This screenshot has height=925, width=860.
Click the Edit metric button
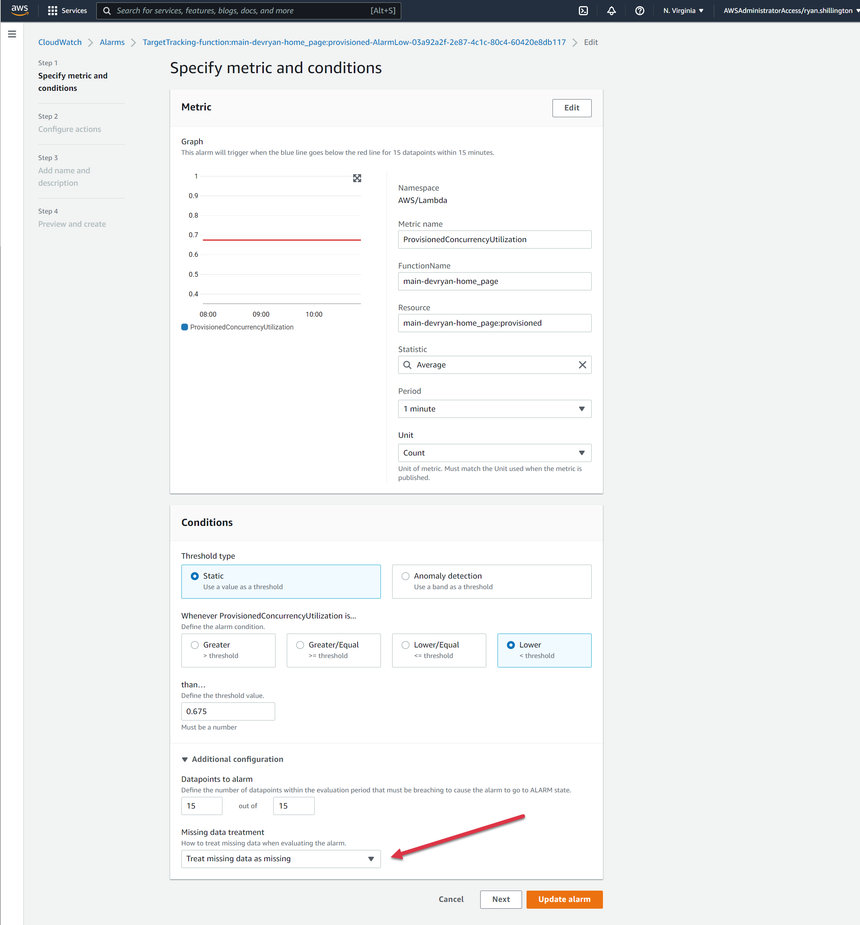click(x=571, y=108)
